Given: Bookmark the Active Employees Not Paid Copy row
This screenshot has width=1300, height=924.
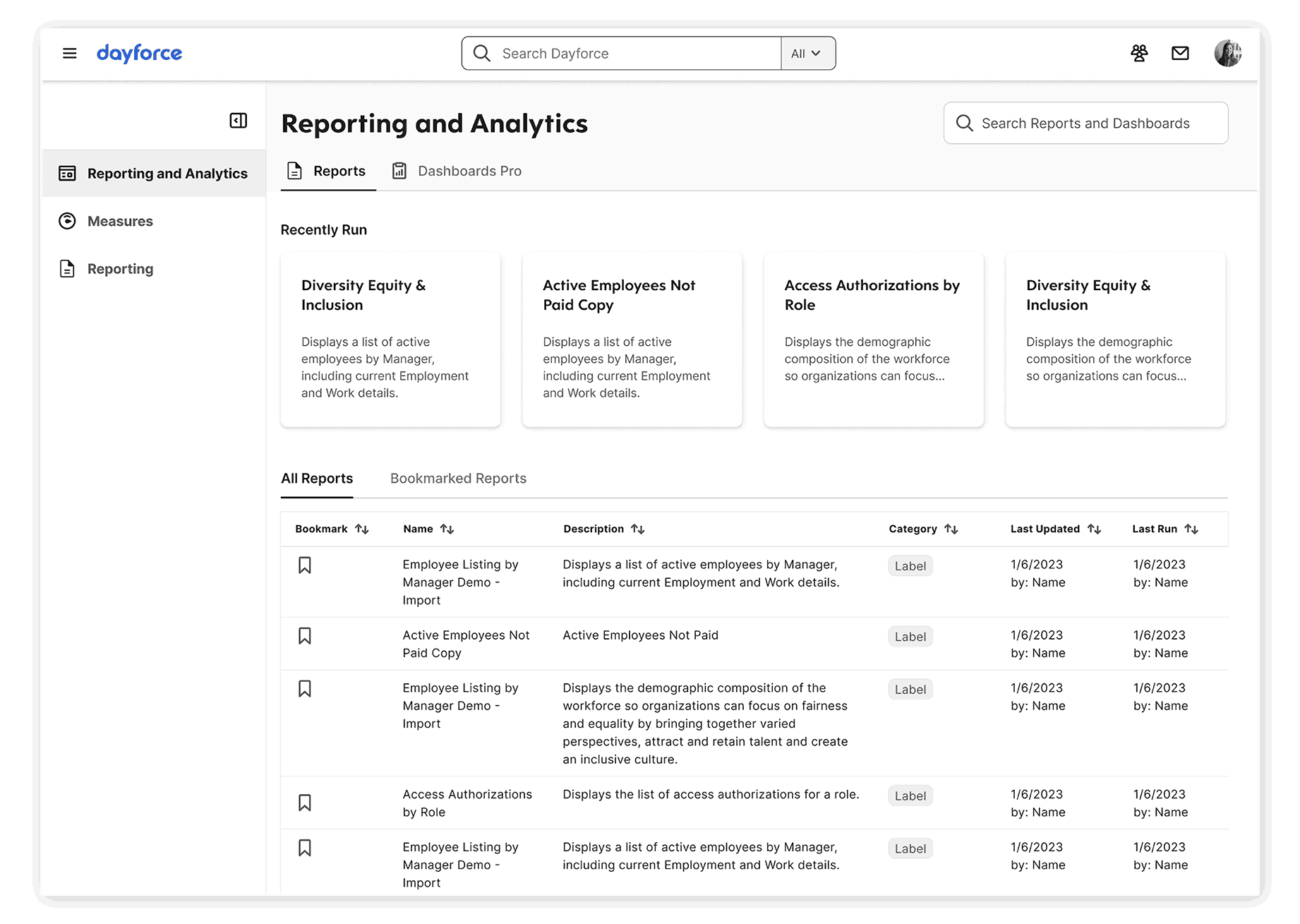Looking at the screenshot, I should 305,636.
